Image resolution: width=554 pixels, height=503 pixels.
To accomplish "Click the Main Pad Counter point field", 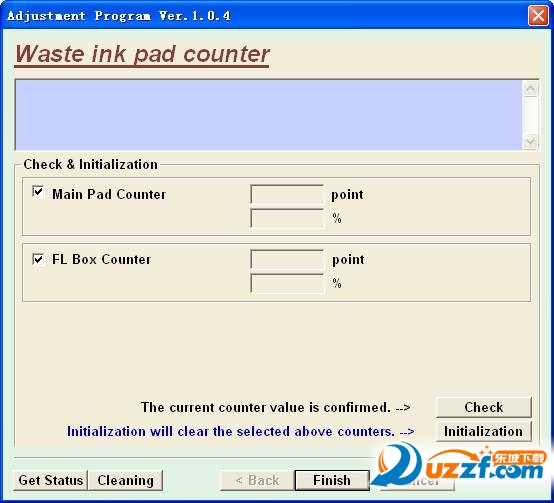I will pos(287,194).
